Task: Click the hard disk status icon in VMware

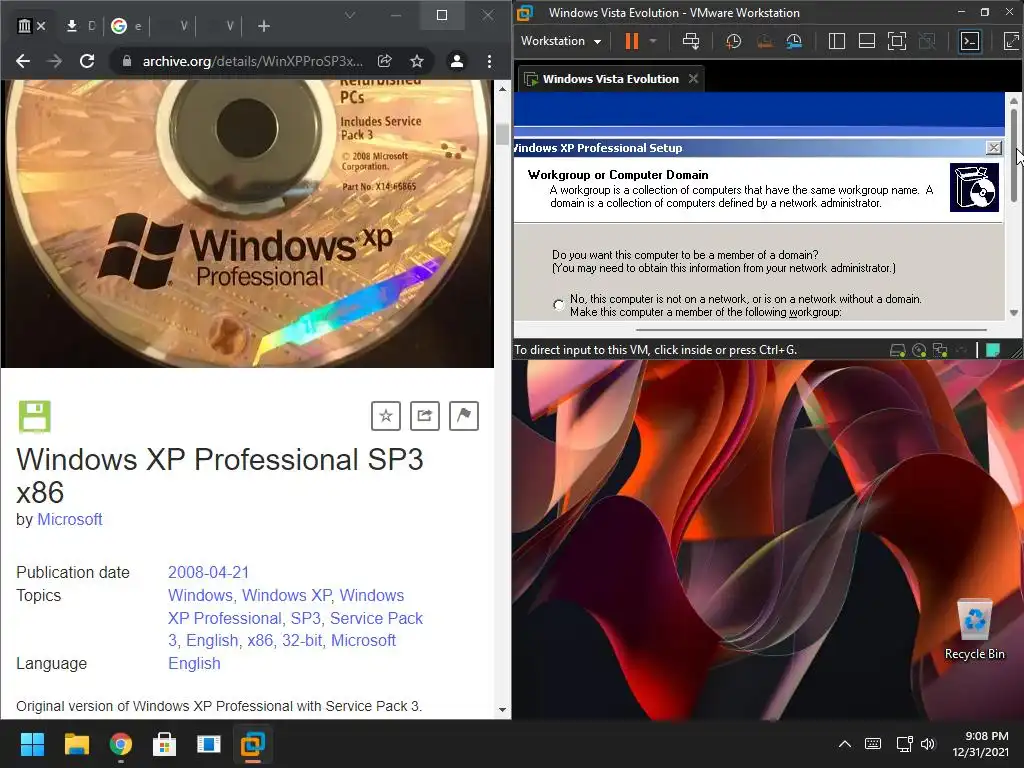Action: click(898, 351)
